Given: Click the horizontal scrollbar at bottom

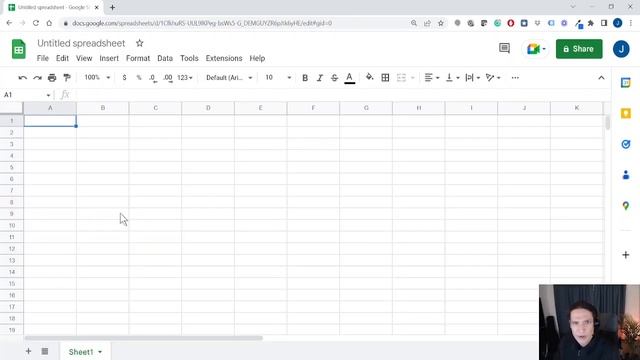Looking at the screenshot, I should [x=143, y=338].
